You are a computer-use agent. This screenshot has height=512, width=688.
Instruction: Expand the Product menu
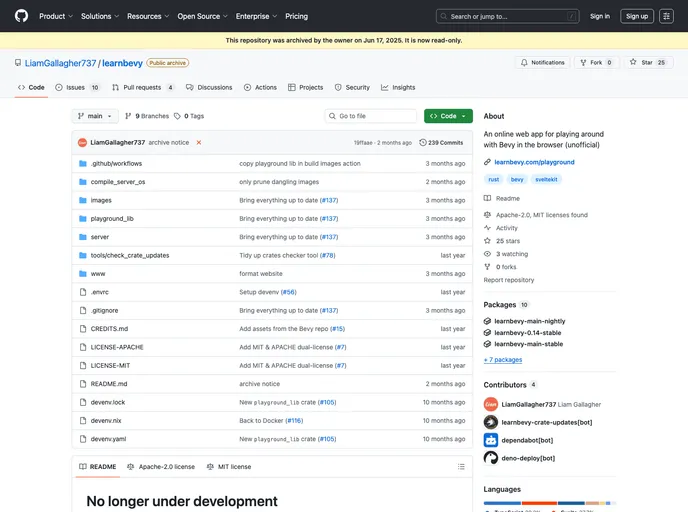pos(56,16)
